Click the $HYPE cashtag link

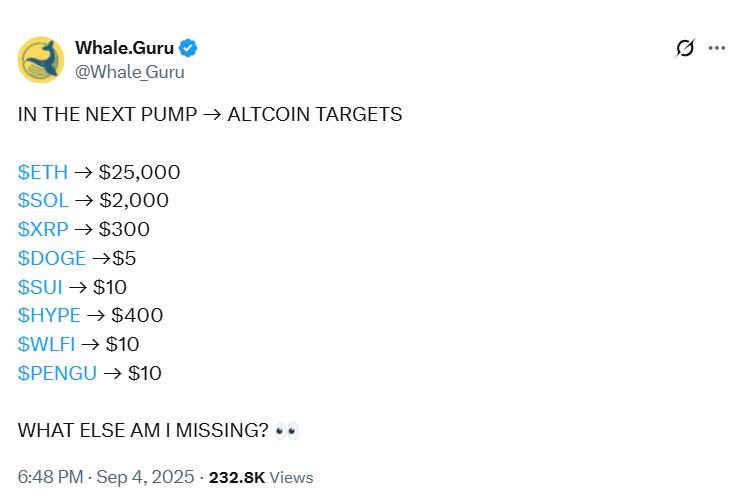[49, 316]
